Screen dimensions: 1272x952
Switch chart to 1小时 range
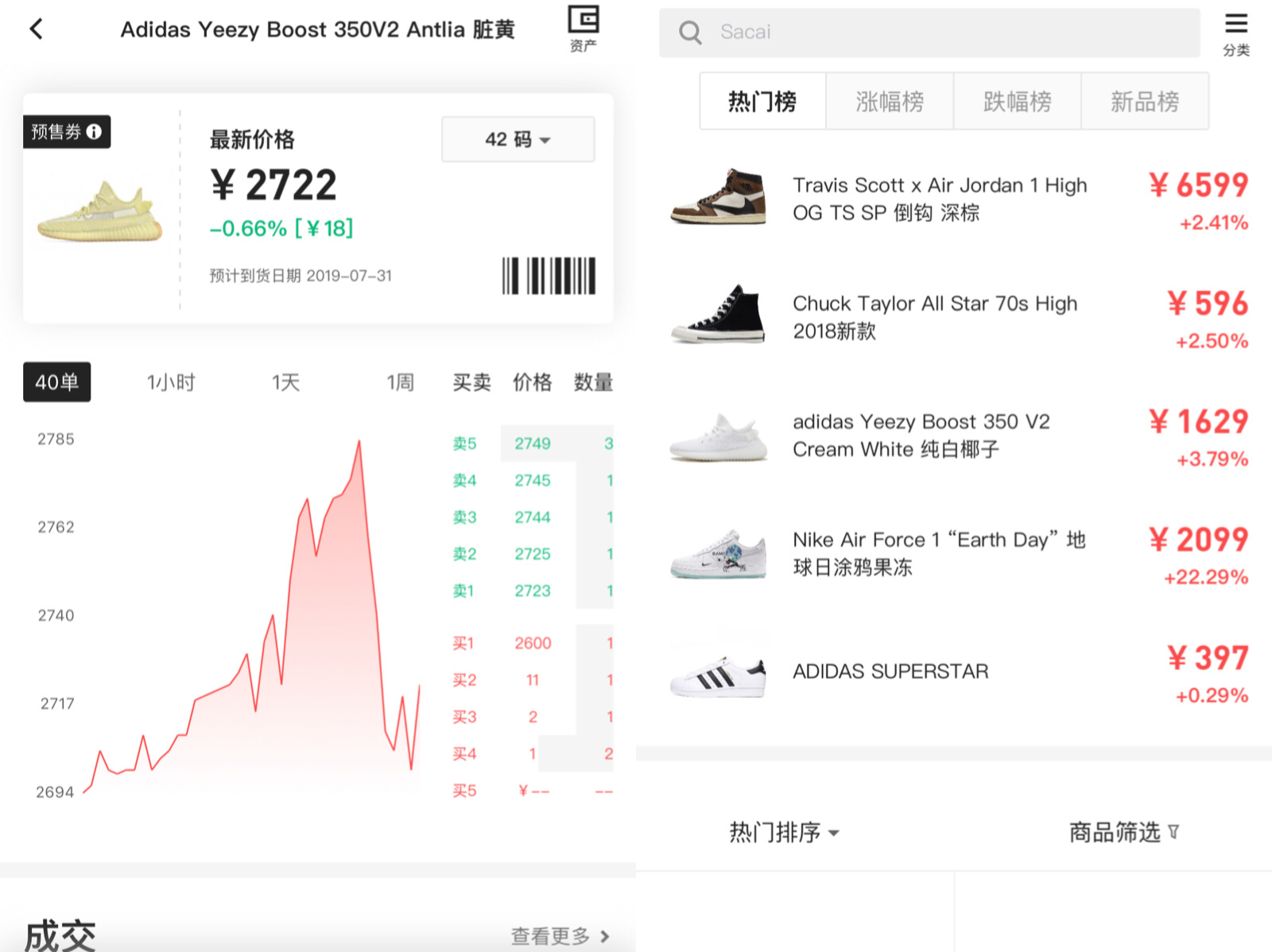point(171,382)
